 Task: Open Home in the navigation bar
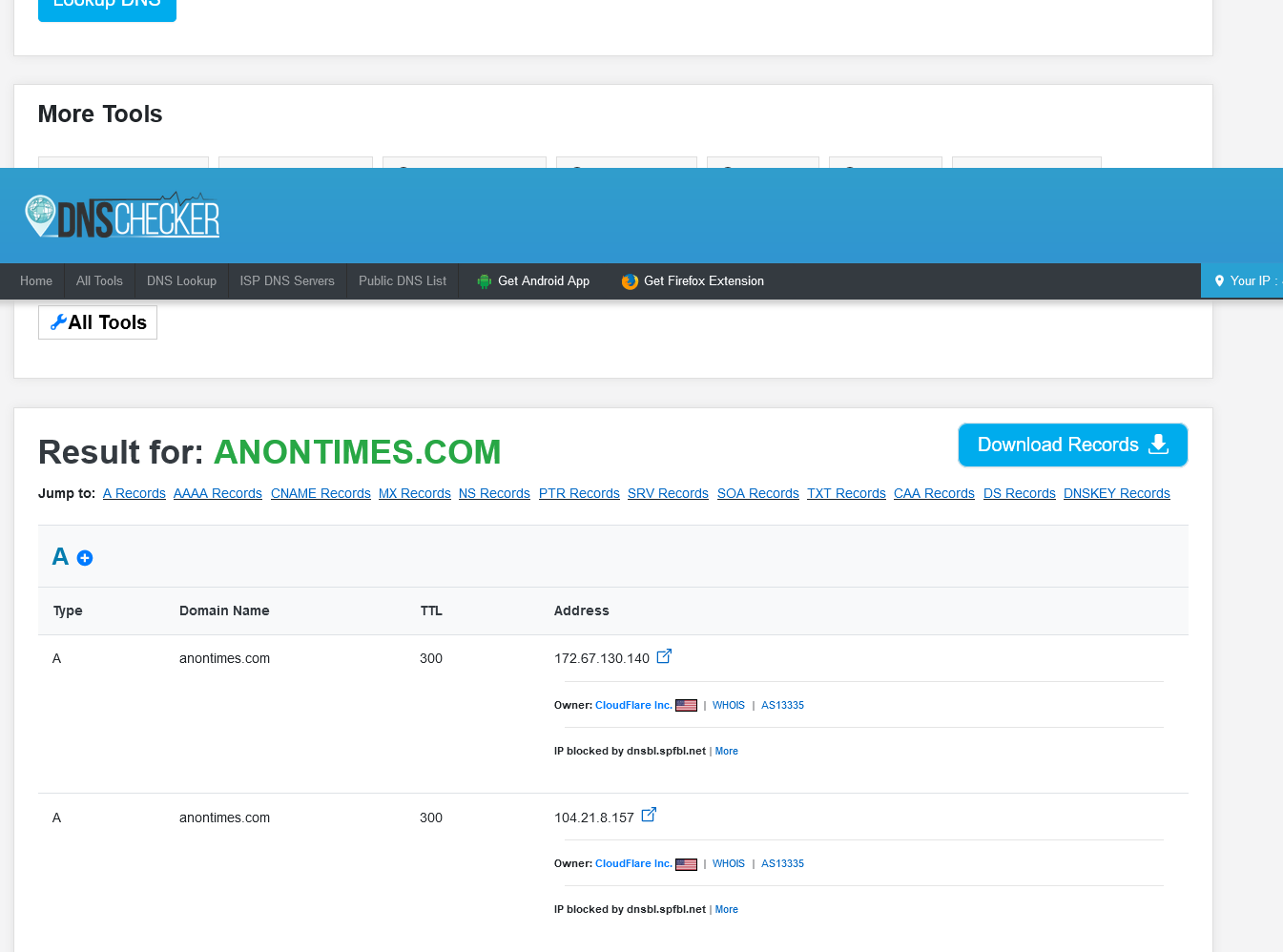pos(36,281)
